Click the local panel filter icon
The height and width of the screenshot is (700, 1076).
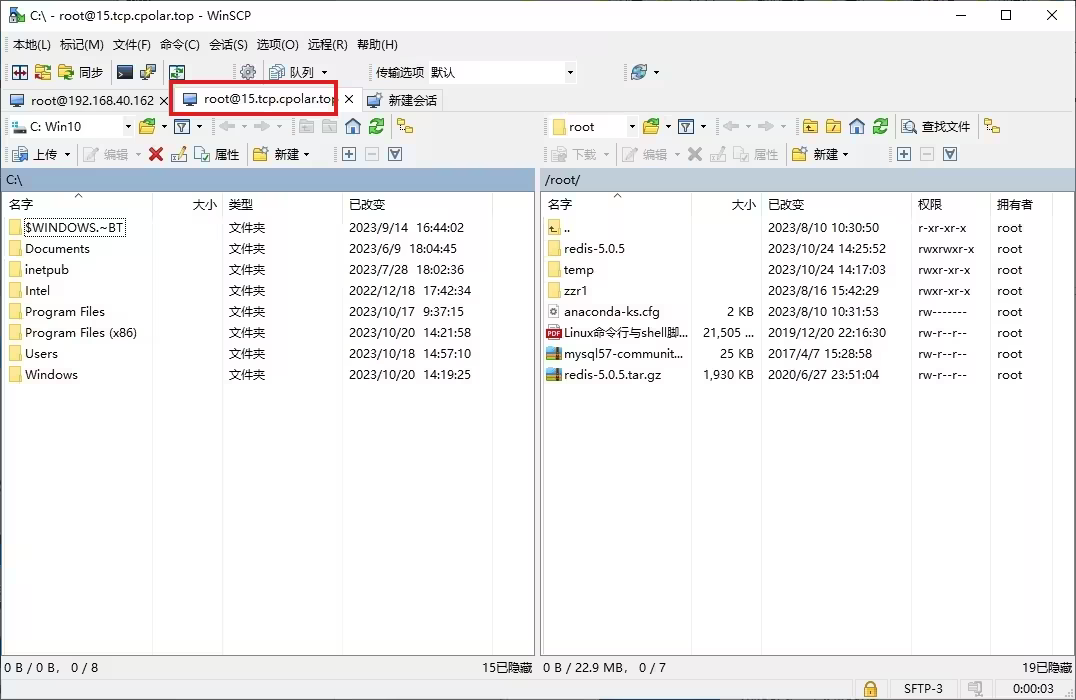[x=182, y=126]
